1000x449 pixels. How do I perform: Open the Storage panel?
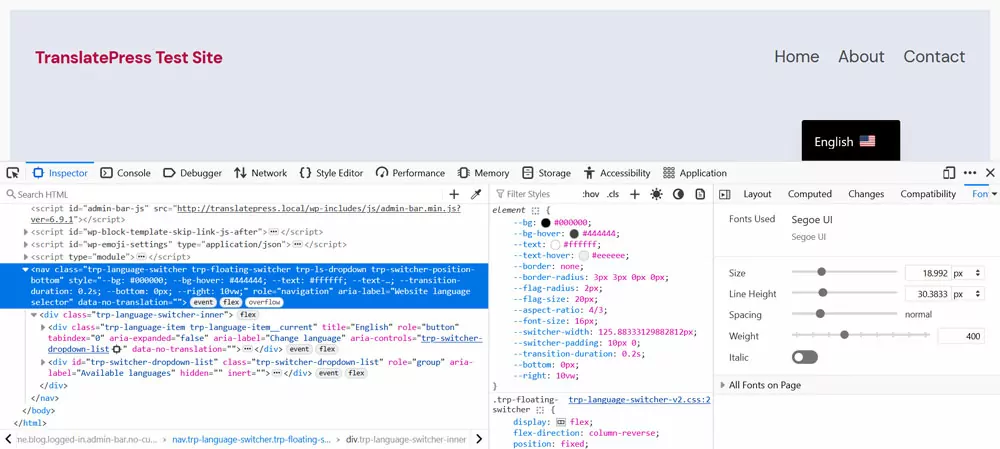click(545, 173)
